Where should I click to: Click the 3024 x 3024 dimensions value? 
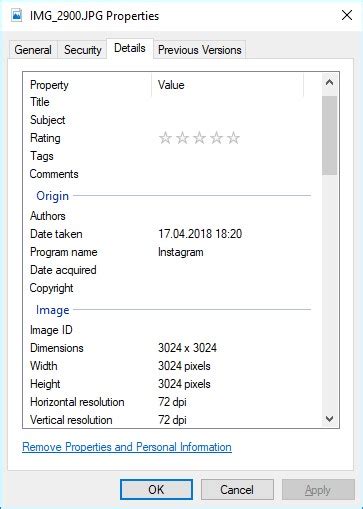[x=187, y=348]
